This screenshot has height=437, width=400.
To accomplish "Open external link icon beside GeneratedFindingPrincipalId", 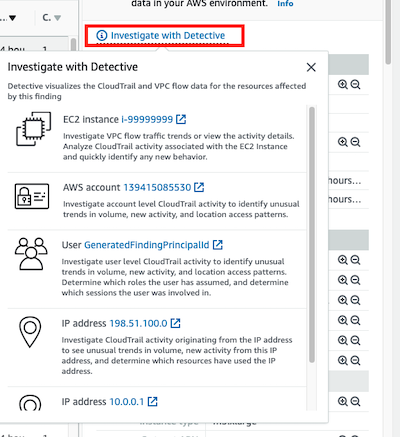I will coord(218,245).
